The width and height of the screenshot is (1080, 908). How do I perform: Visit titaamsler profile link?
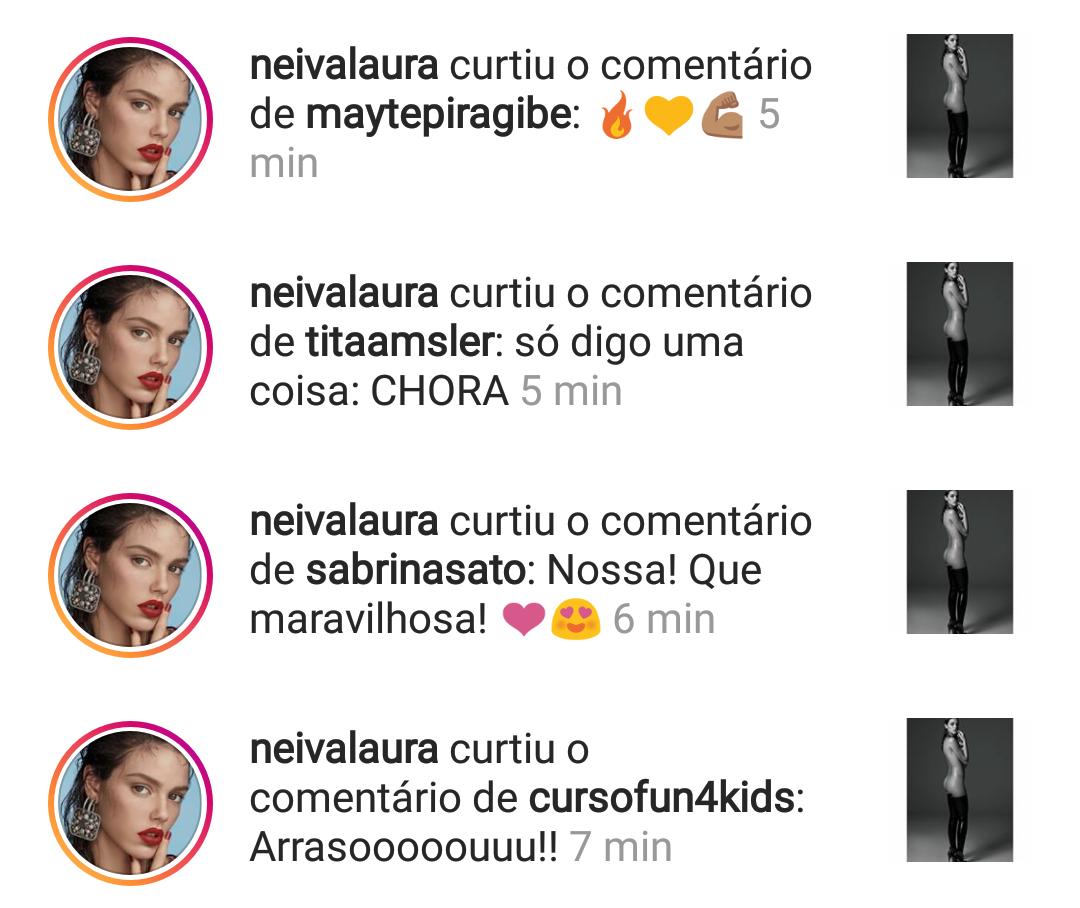pyautogui.click(x=399, y=343)
